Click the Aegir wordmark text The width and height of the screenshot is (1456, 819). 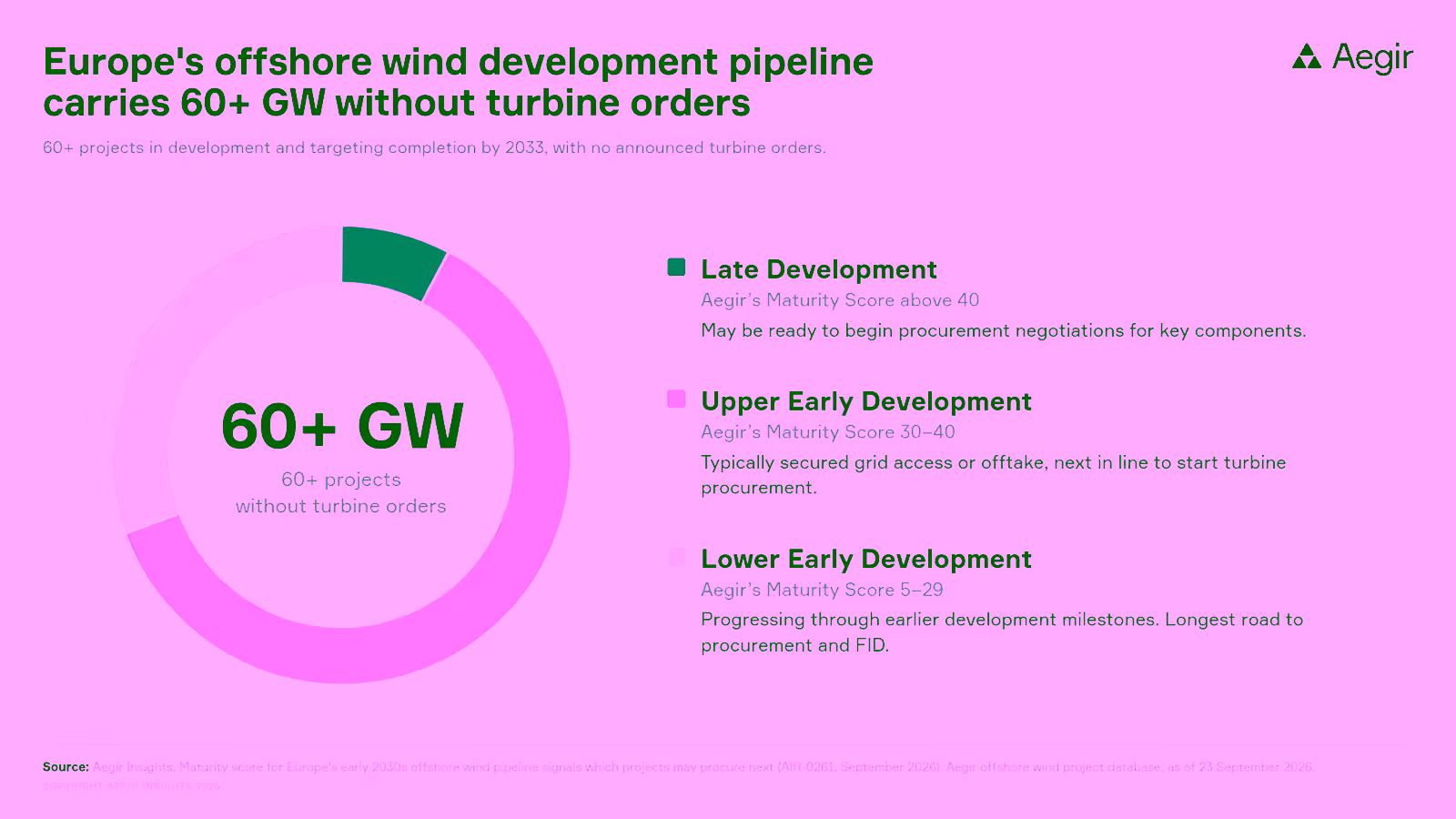click(x=1372, y=57)
